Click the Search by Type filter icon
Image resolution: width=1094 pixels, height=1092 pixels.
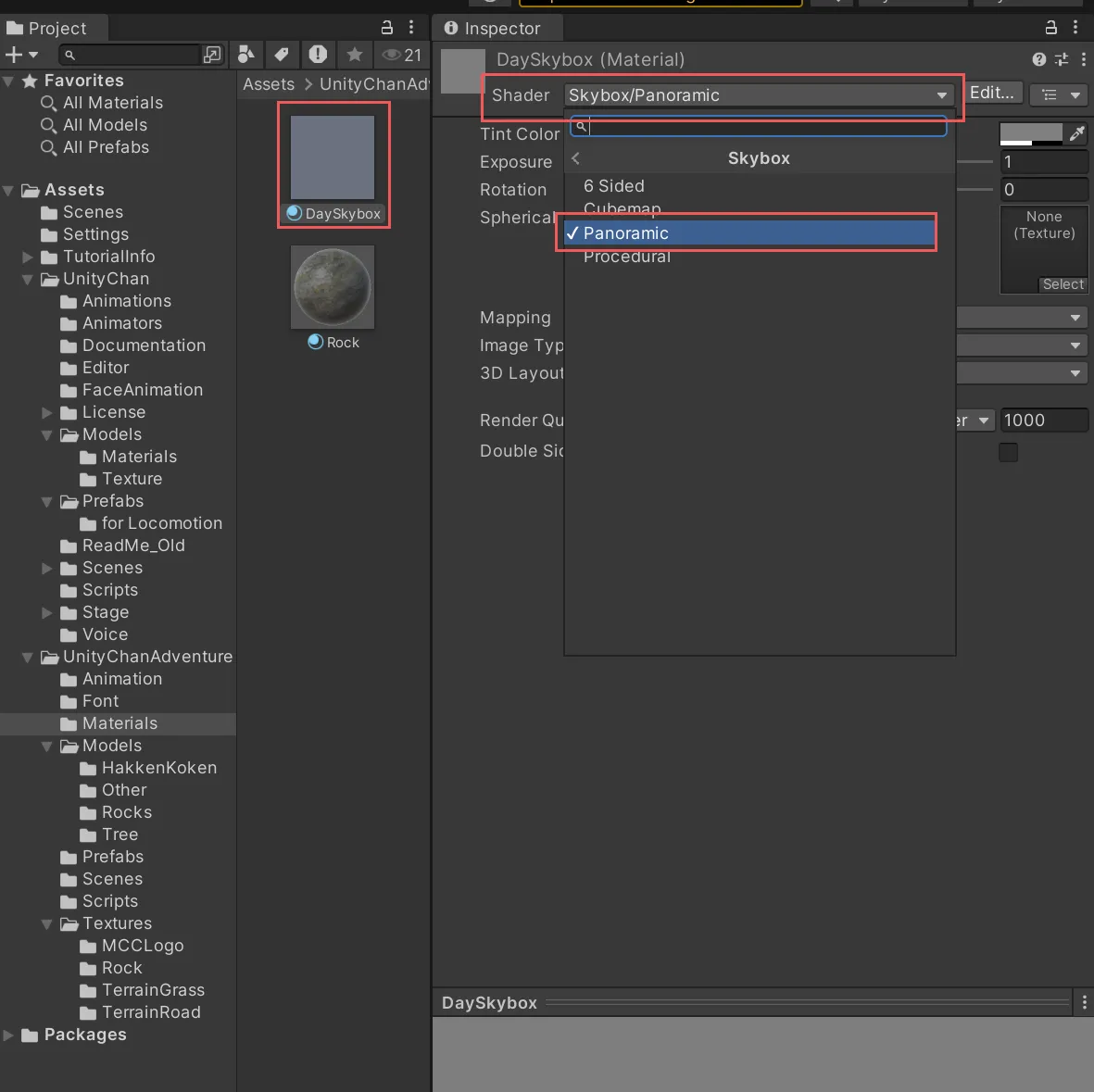pyautogui.click(x=246, y=55)
